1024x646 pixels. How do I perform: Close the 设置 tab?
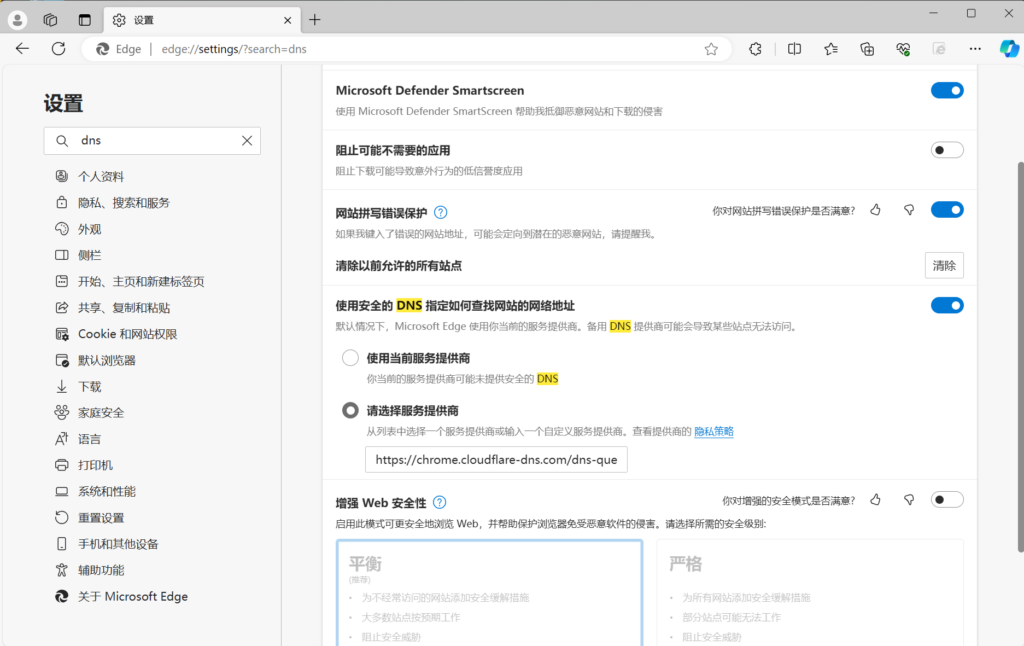pyautogui.click(x=287, y=20)
